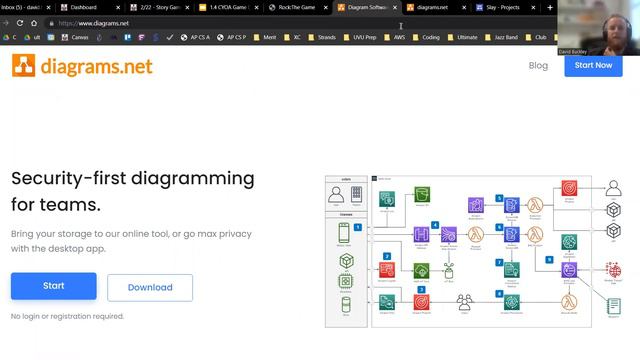Switch to the 1.4 CYOA Game tab

(228, 7)
